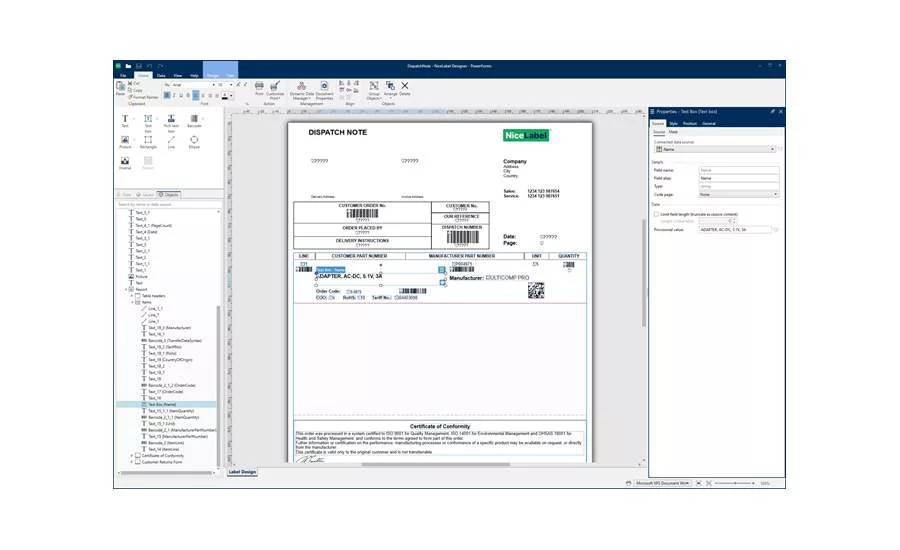Select the Ellipse shape tool
The width and height of the screenshot is (900, 550).
tap(194, 142)
